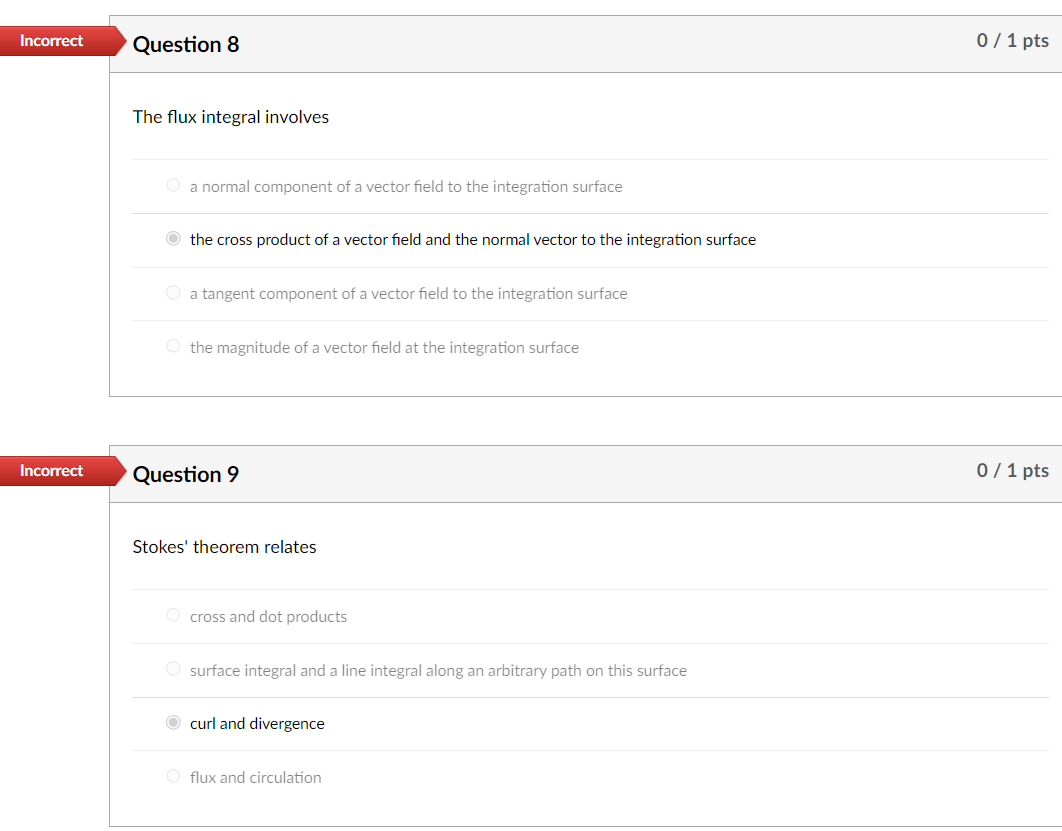The height and width of the screenshot is (831, 1062).
Task: Select radio for 'a tangent component of a vector field'
Action: tap(173, 293)
